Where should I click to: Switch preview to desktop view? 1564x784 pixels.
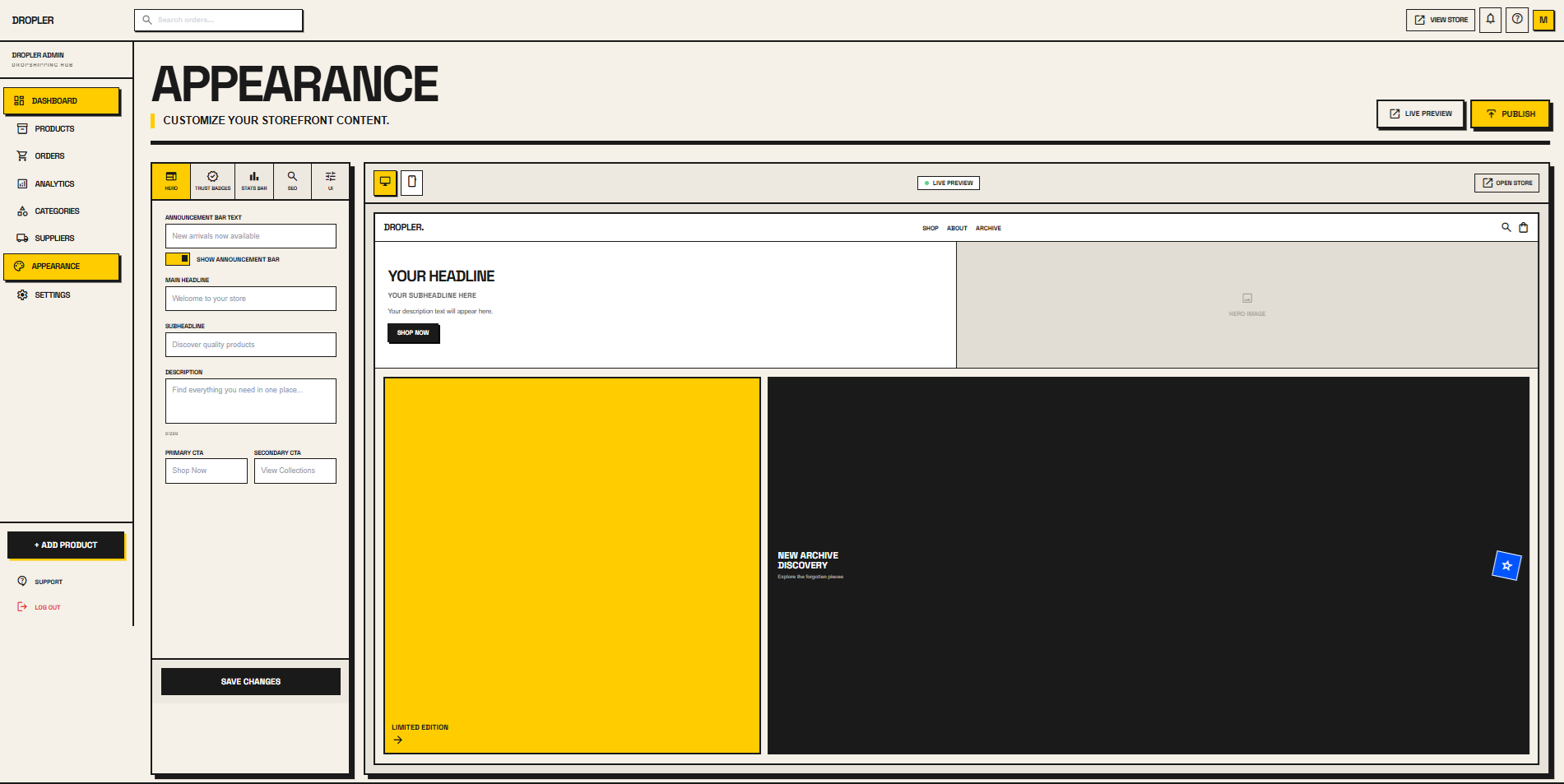pyautogui.click(x=384, y=183)
